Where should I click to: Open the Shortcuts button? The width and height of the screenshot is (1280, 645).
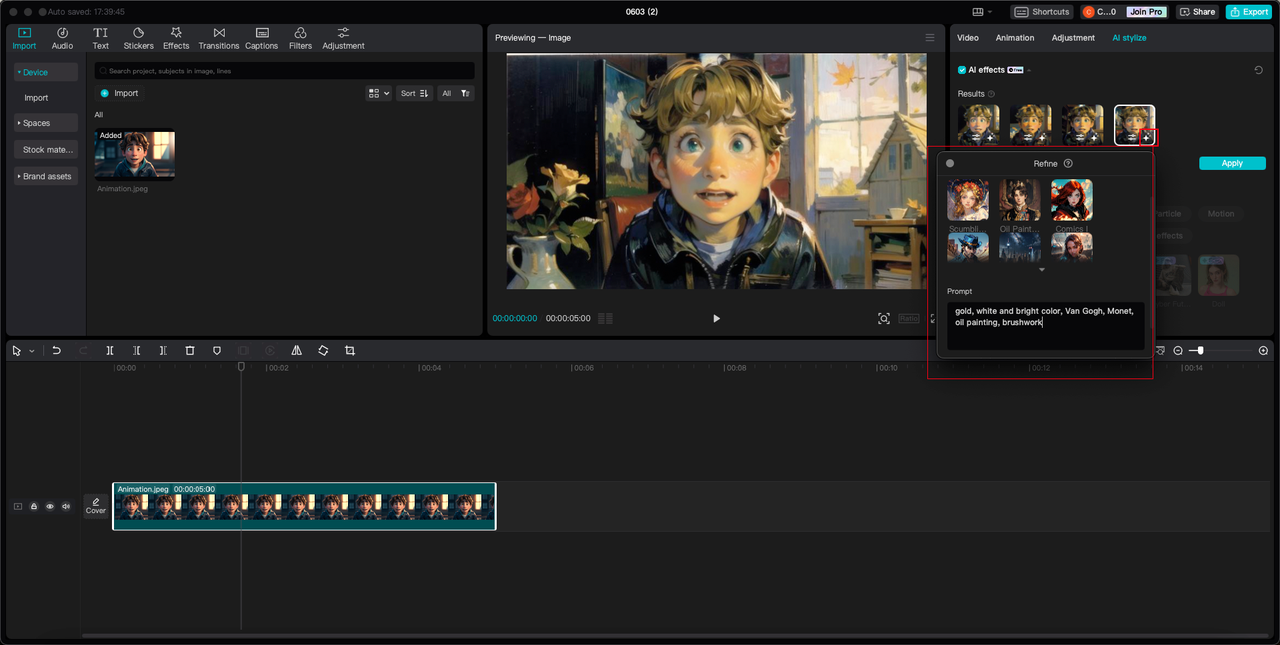coord(1041,12)
